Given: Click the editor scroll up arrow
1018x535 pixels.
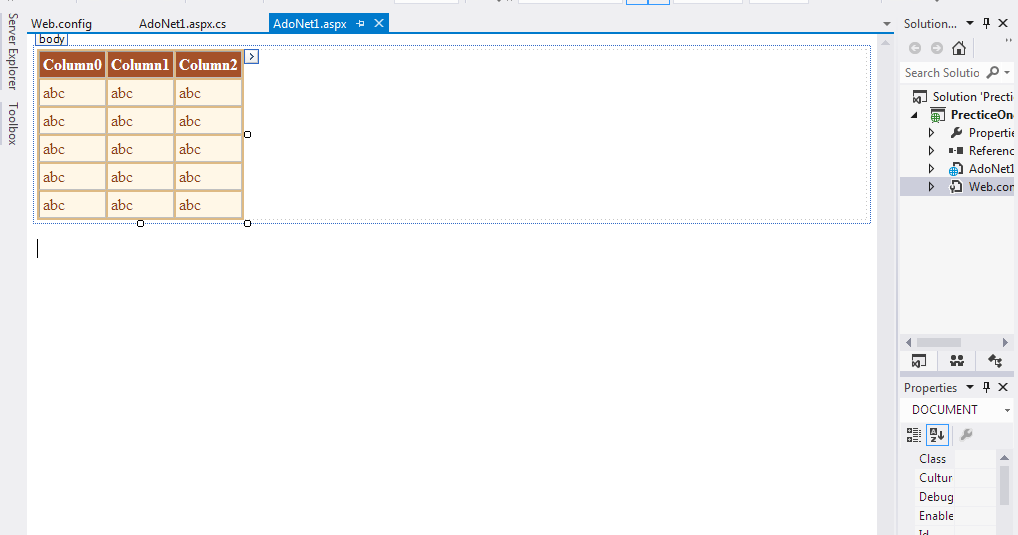Looking at the screenshot, I should pos(886,43).
